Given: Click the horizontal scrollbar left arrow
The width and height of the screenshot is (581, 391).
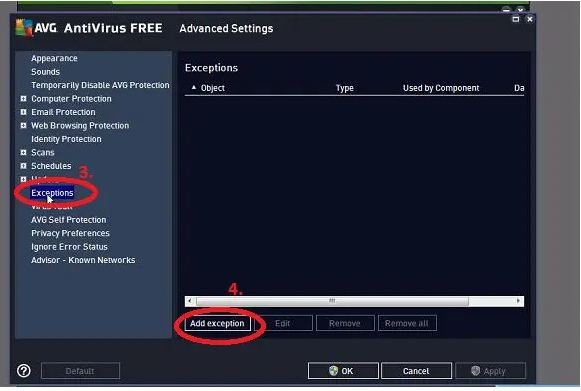Looking at the screenshot, I should point(190,301).
